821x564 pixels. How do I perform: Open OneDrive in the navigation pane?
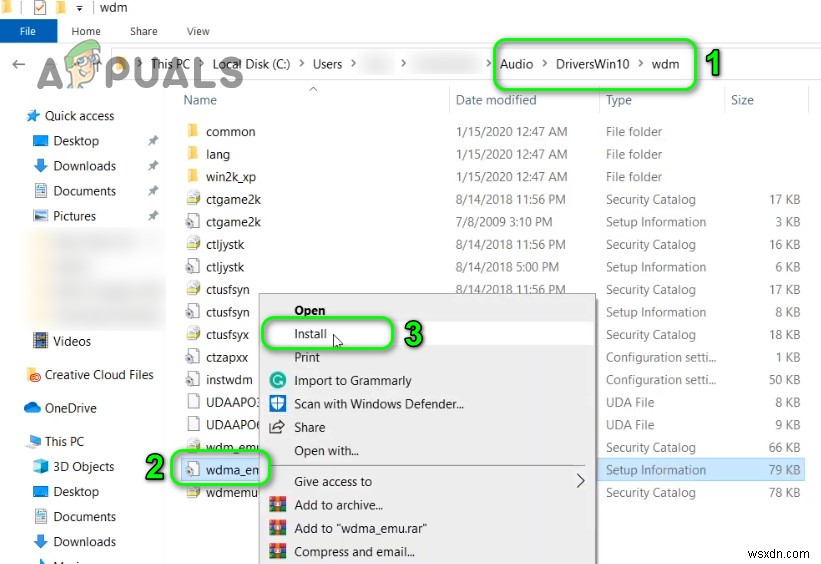pos(70,408)
